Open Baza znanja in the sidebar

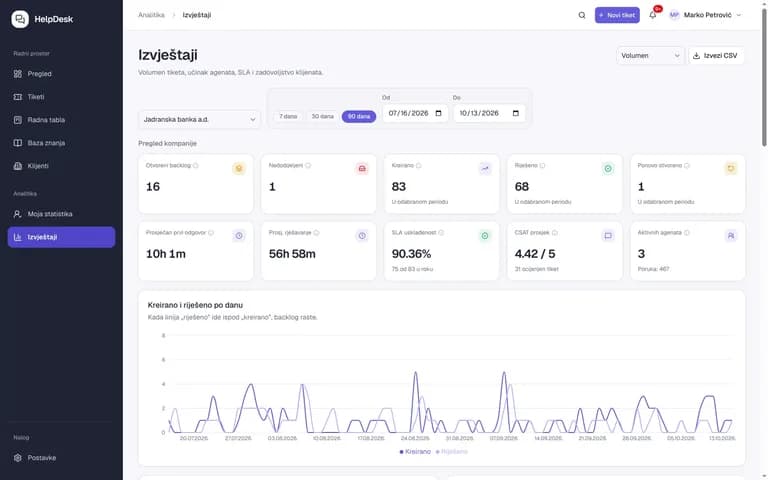61,143
